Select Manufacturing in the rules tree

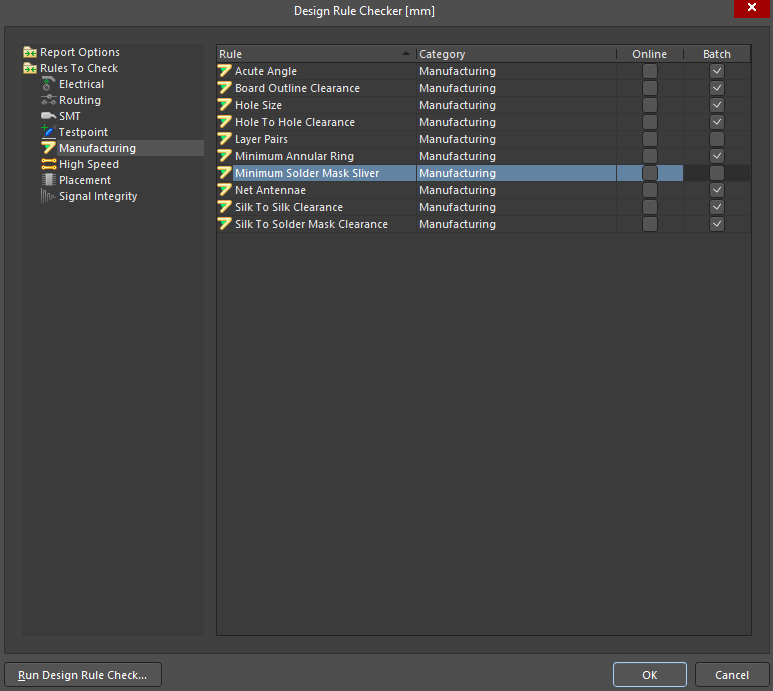click(x=97, y=149)
